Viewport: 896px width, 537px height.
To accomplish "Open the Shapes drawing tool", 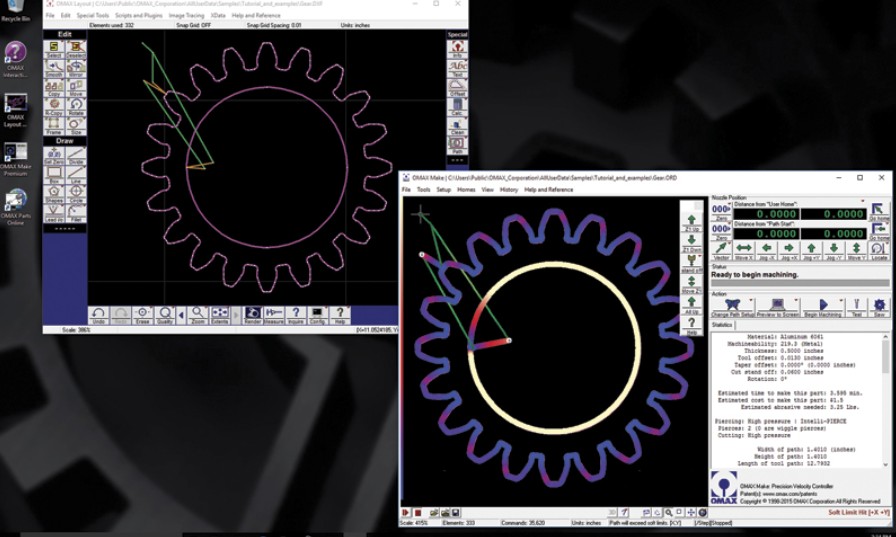I will click(x=54, y=194).
